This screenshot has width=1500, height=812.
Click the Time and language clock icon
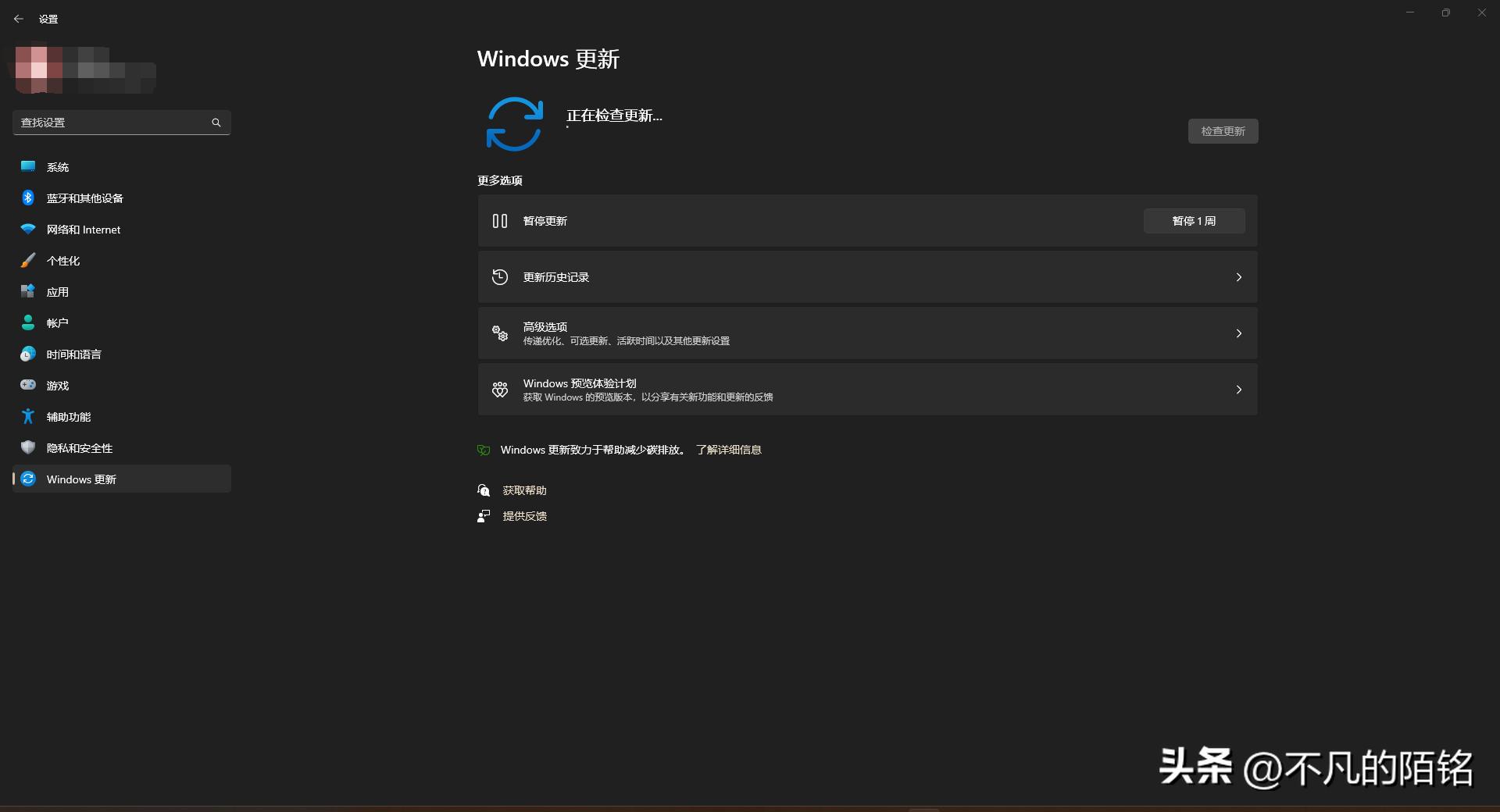coord(28,354)
